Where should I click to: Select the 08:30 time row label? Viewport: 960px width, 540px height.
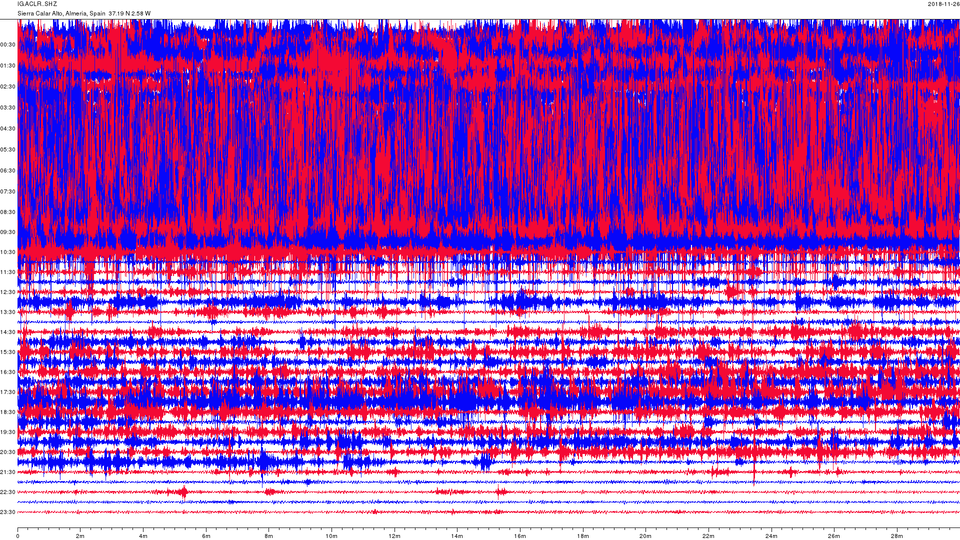click(x=8, y=212)
